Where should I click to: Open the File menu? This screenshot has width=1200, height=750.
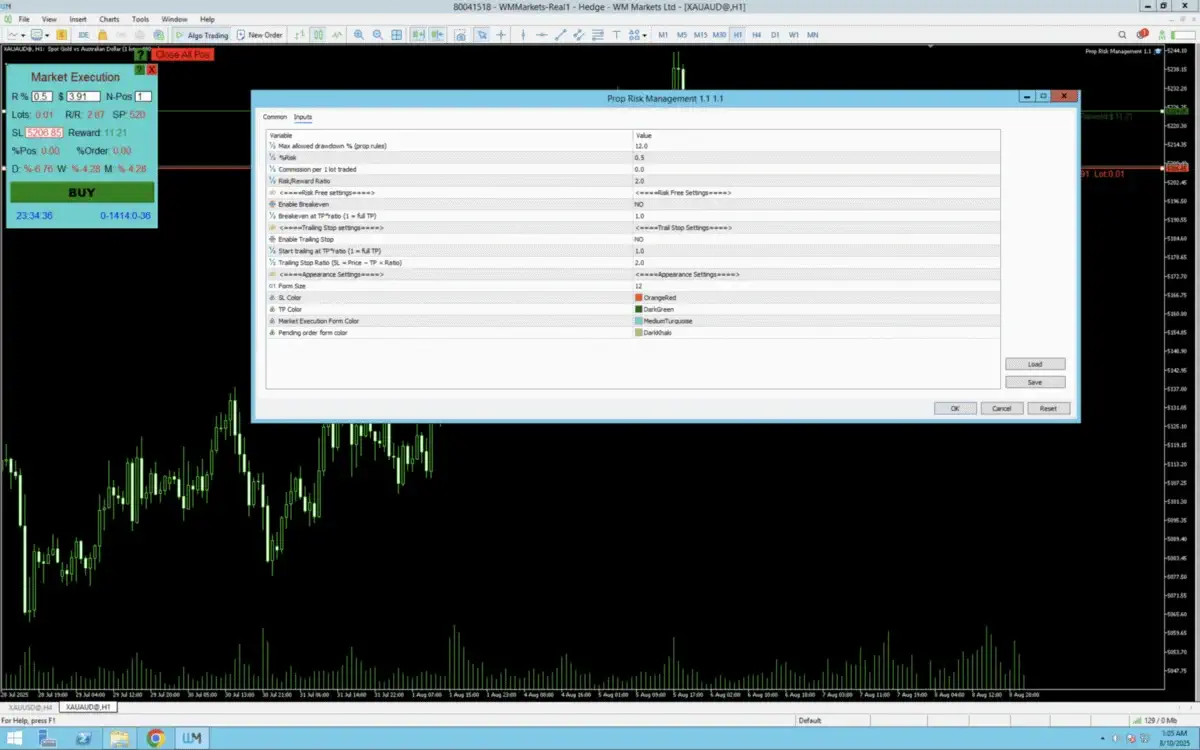tap(24, 19)
